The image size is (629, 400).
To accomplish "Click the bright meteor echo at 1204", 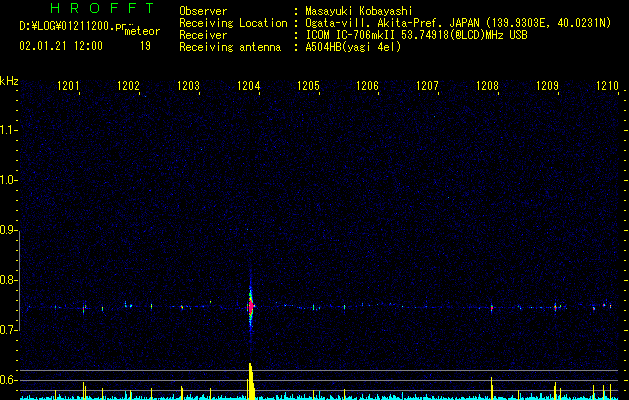I will pos(251,306).
